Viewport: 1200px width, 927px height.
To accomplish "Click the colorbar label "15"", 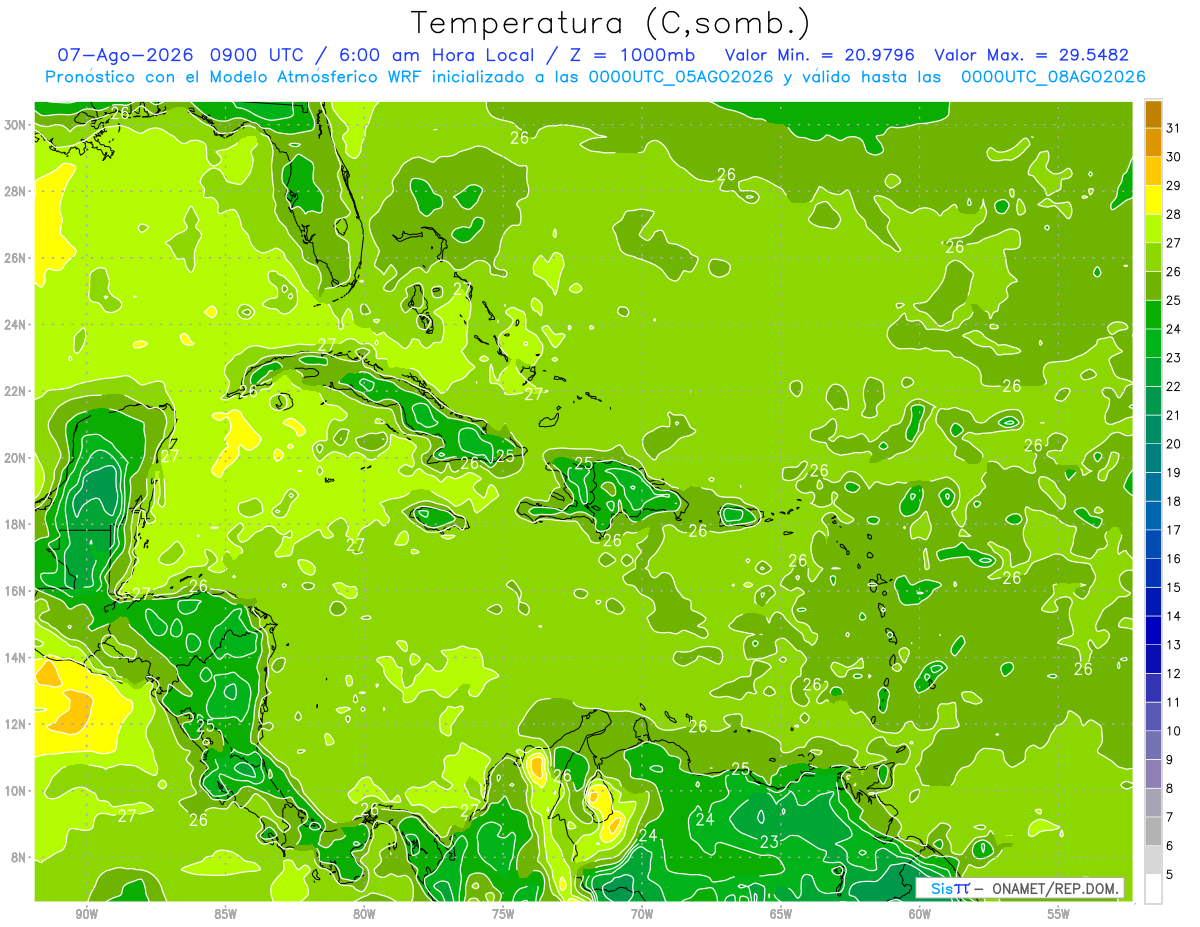I will point(1173,588).
